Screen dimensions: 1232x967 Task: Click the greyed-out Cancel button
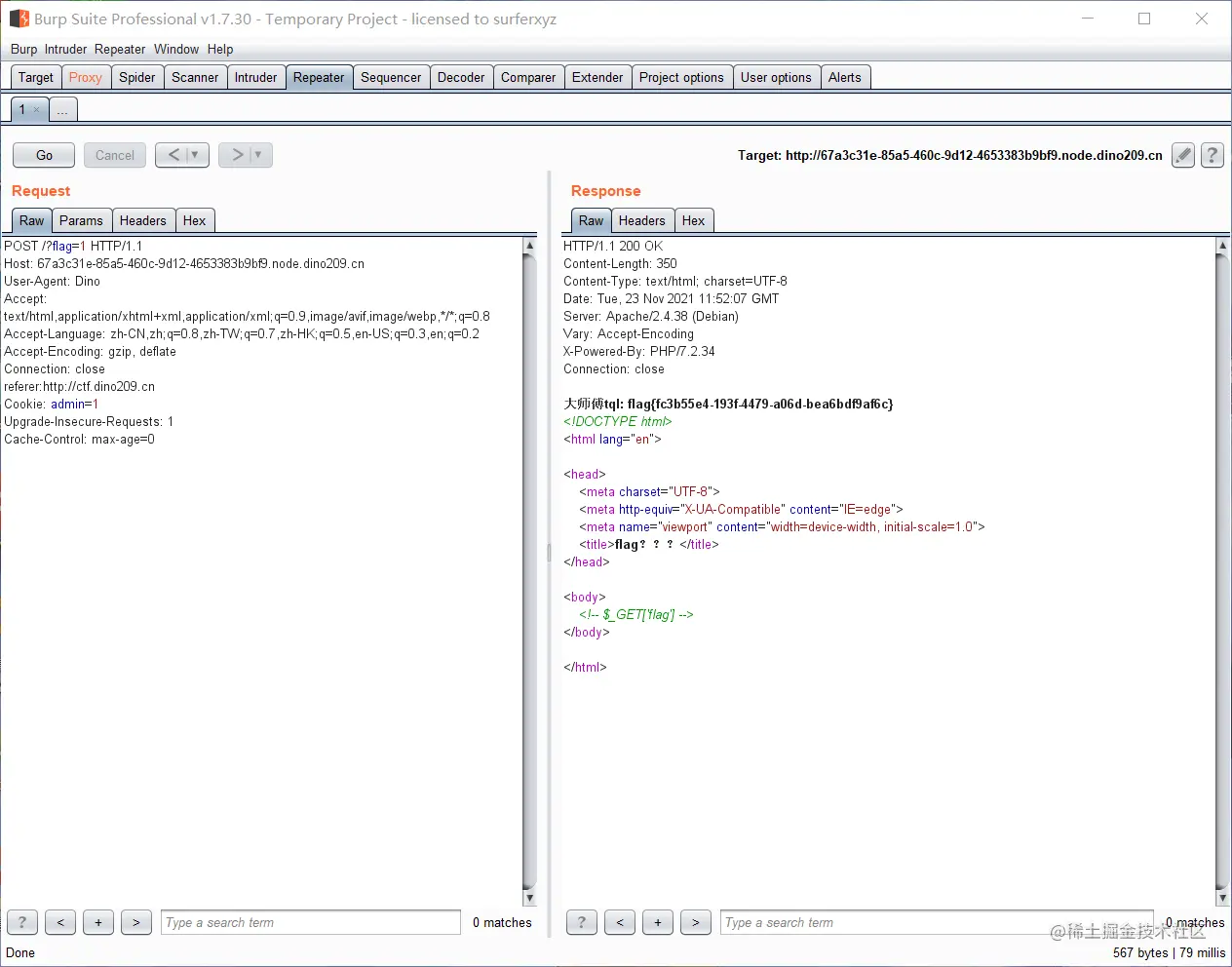pyautogui.click(x=115, y=155)
